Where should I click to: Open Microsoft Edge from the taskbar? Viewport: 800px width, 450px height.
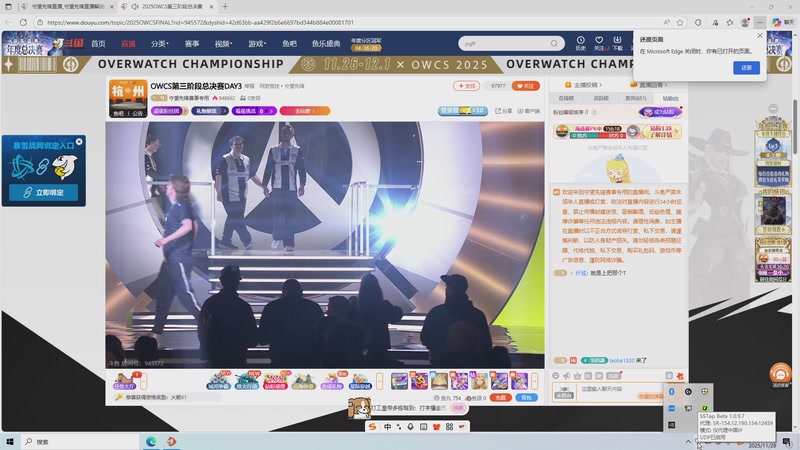tap(151, 441)
